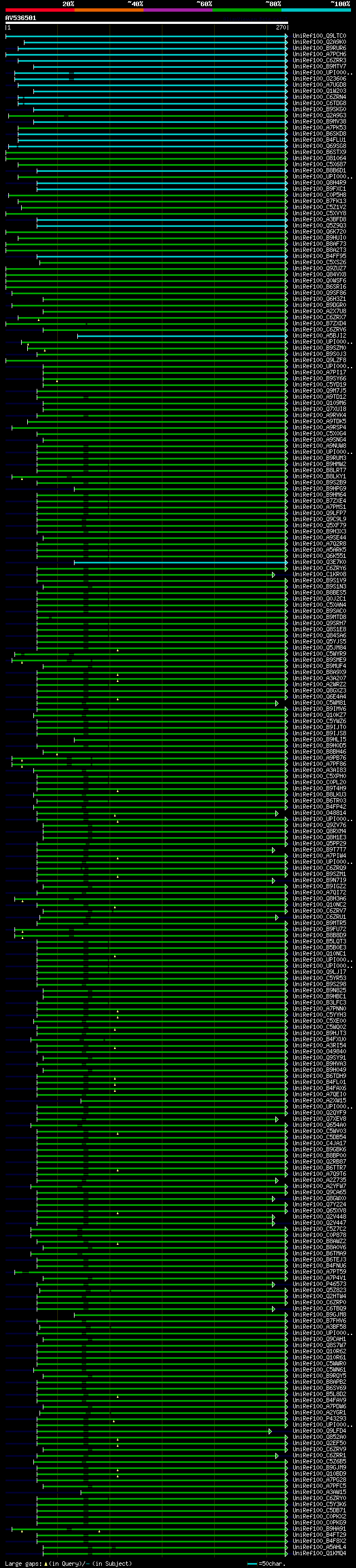The image size is (356, 1568).
Task: Click hit label UniRef100_B6STX9
Action: point(319,152)
